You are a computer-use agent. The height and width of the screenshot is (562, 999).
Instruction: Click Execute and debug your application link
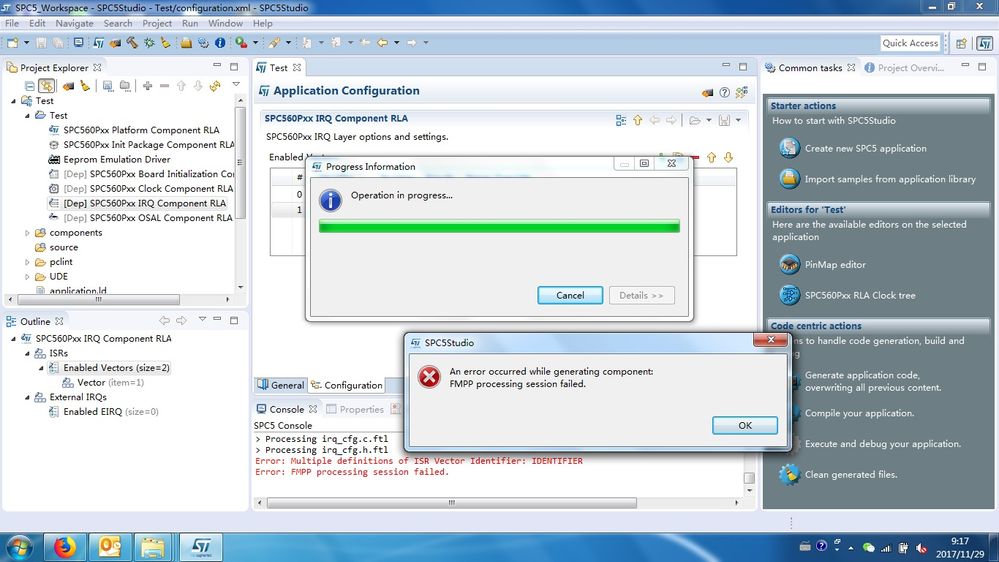pyautogui.click(x=882, y=443)
